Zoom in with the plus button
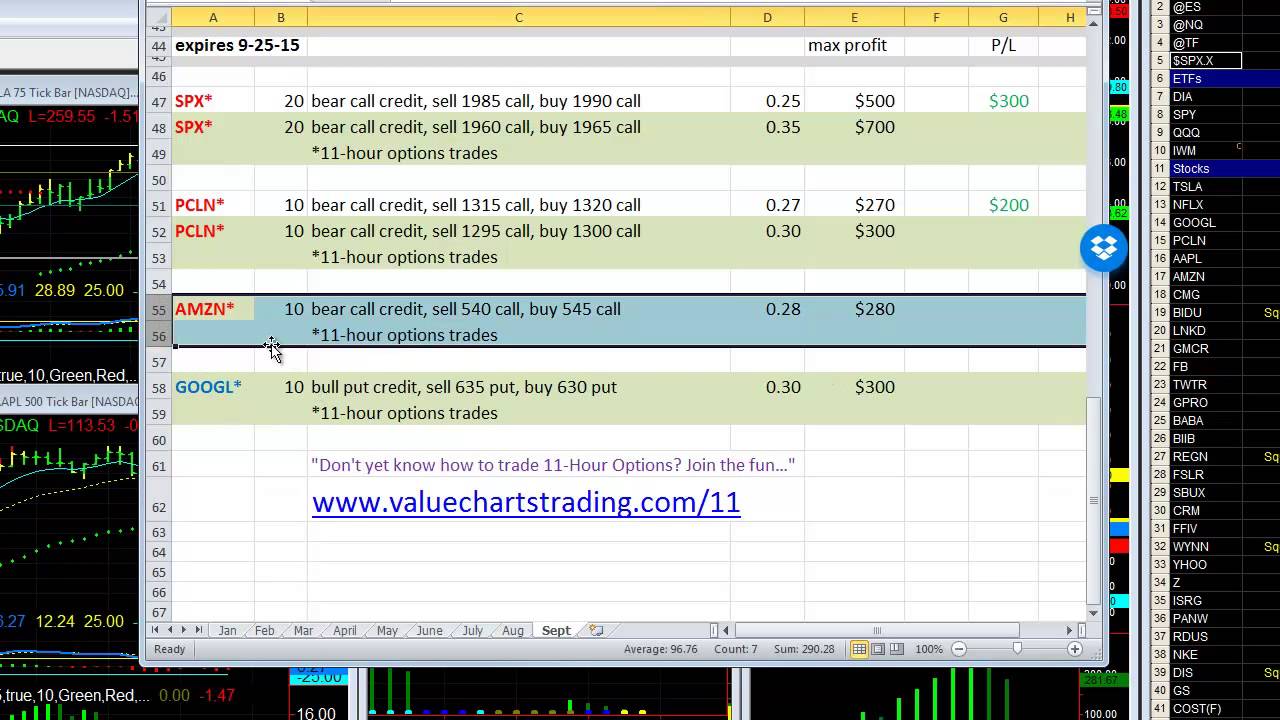Screen dimensions: 1280x720 [1075, 649]
